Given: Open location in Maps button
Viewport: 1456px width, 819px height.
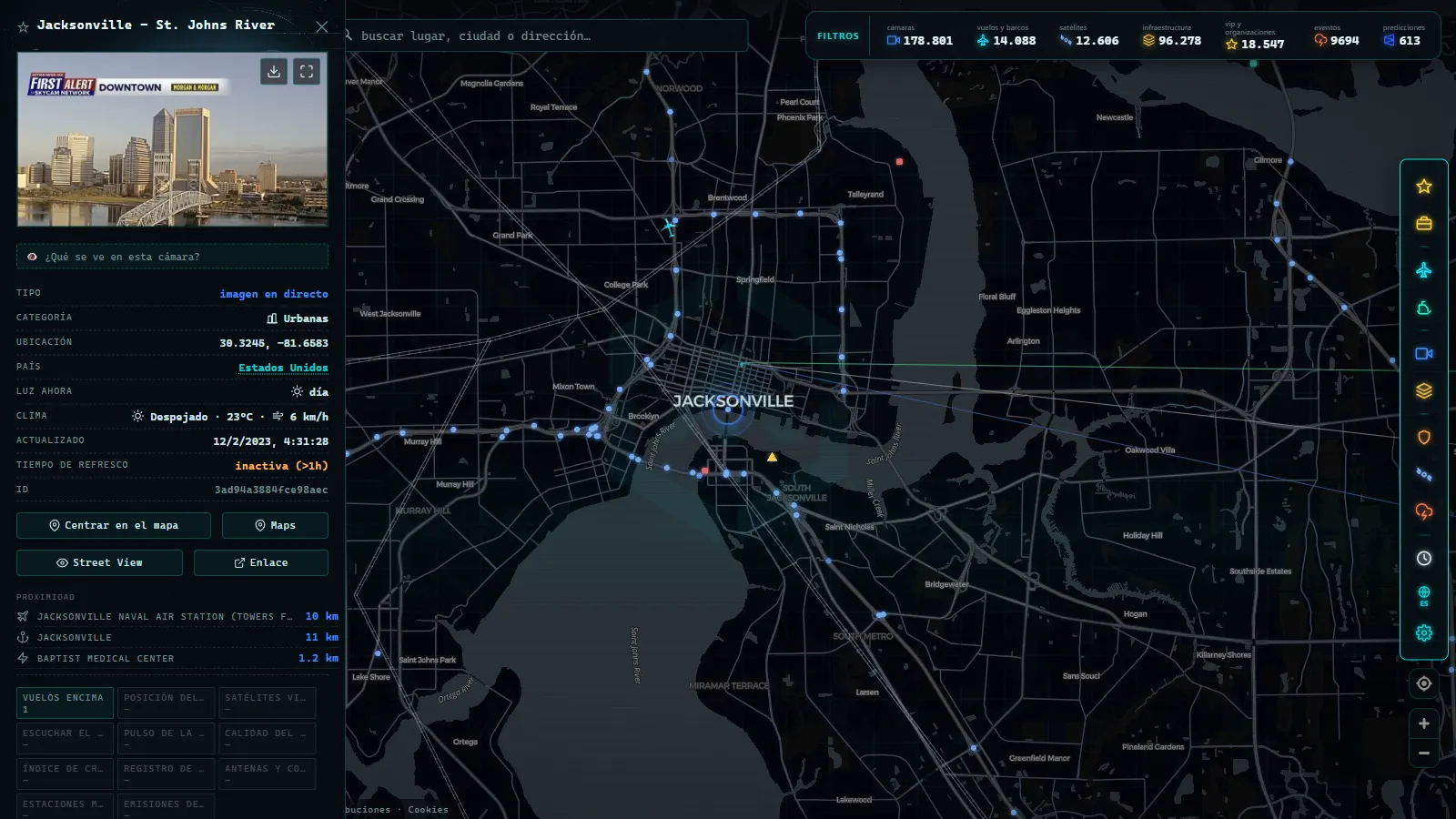Looking at the screenshot, I should (x=275, y=525).
